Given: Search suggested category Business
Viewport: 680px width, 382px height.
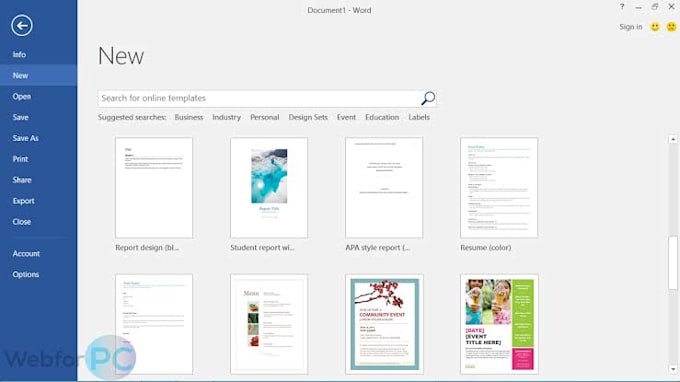Looking at the screenshot, I should coord(189,117).
